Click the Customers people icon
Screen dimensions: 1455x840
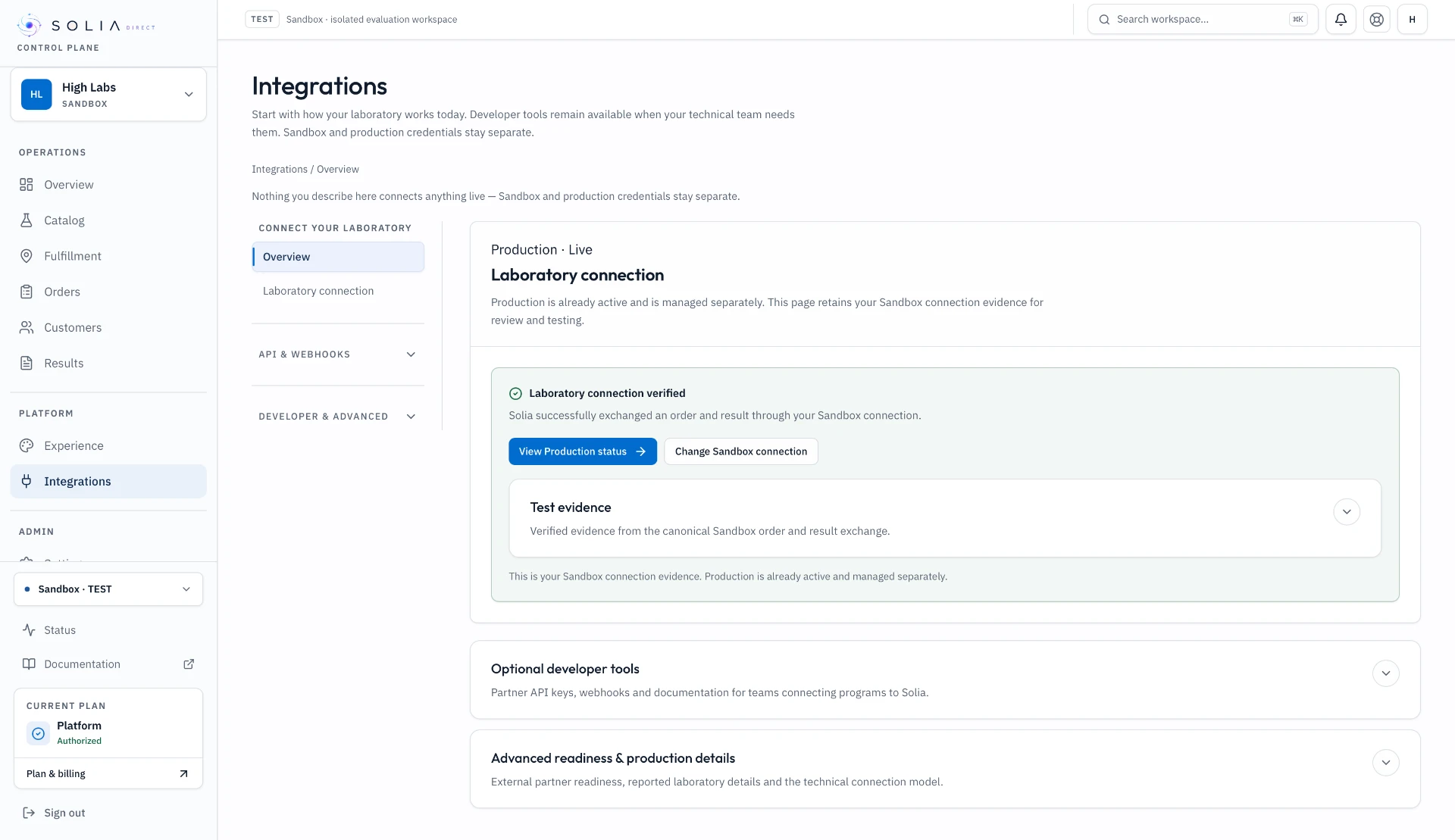tap(27, 327)
